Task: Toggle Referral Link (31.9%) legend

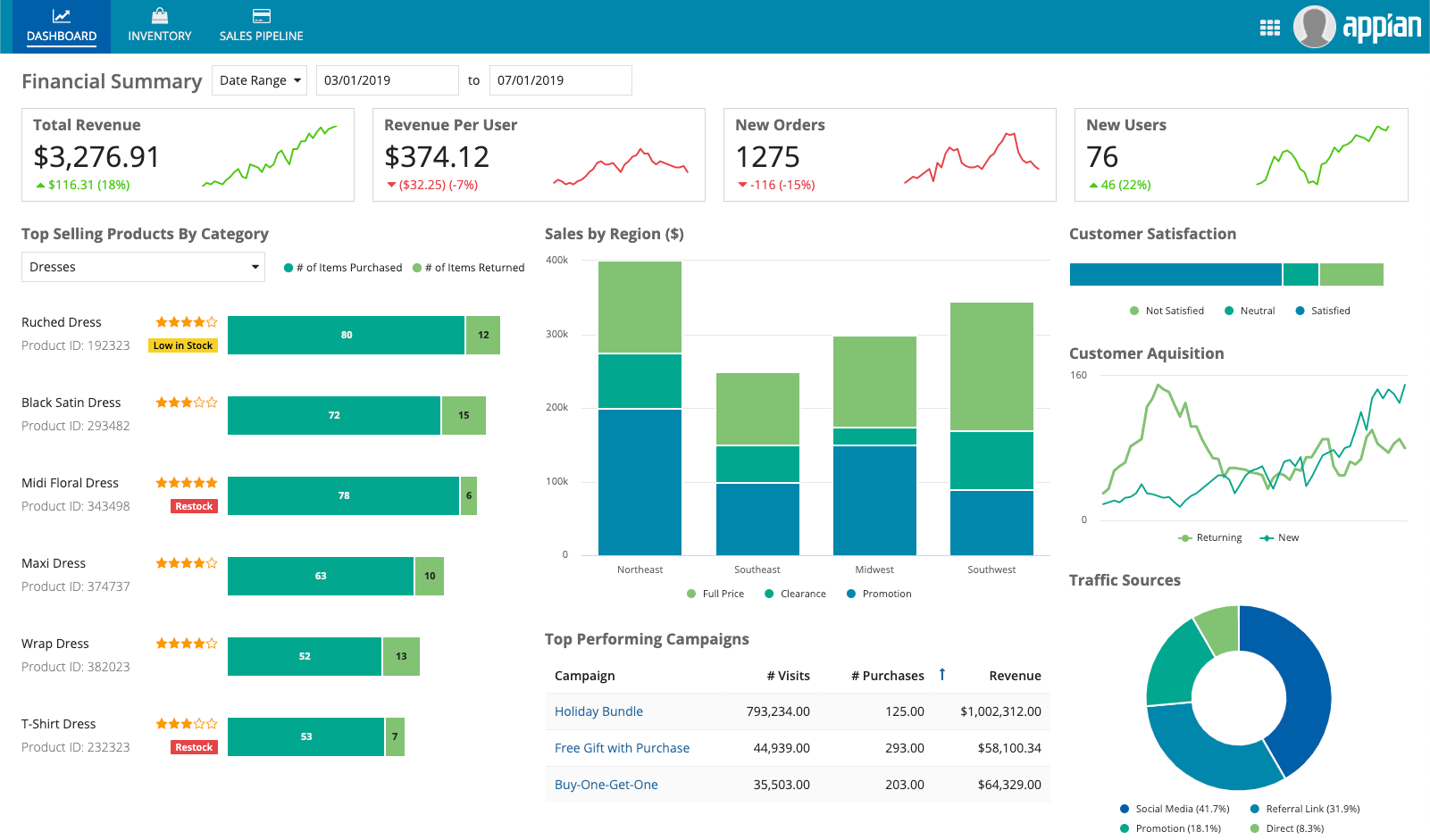Action: click(1305, 809)
